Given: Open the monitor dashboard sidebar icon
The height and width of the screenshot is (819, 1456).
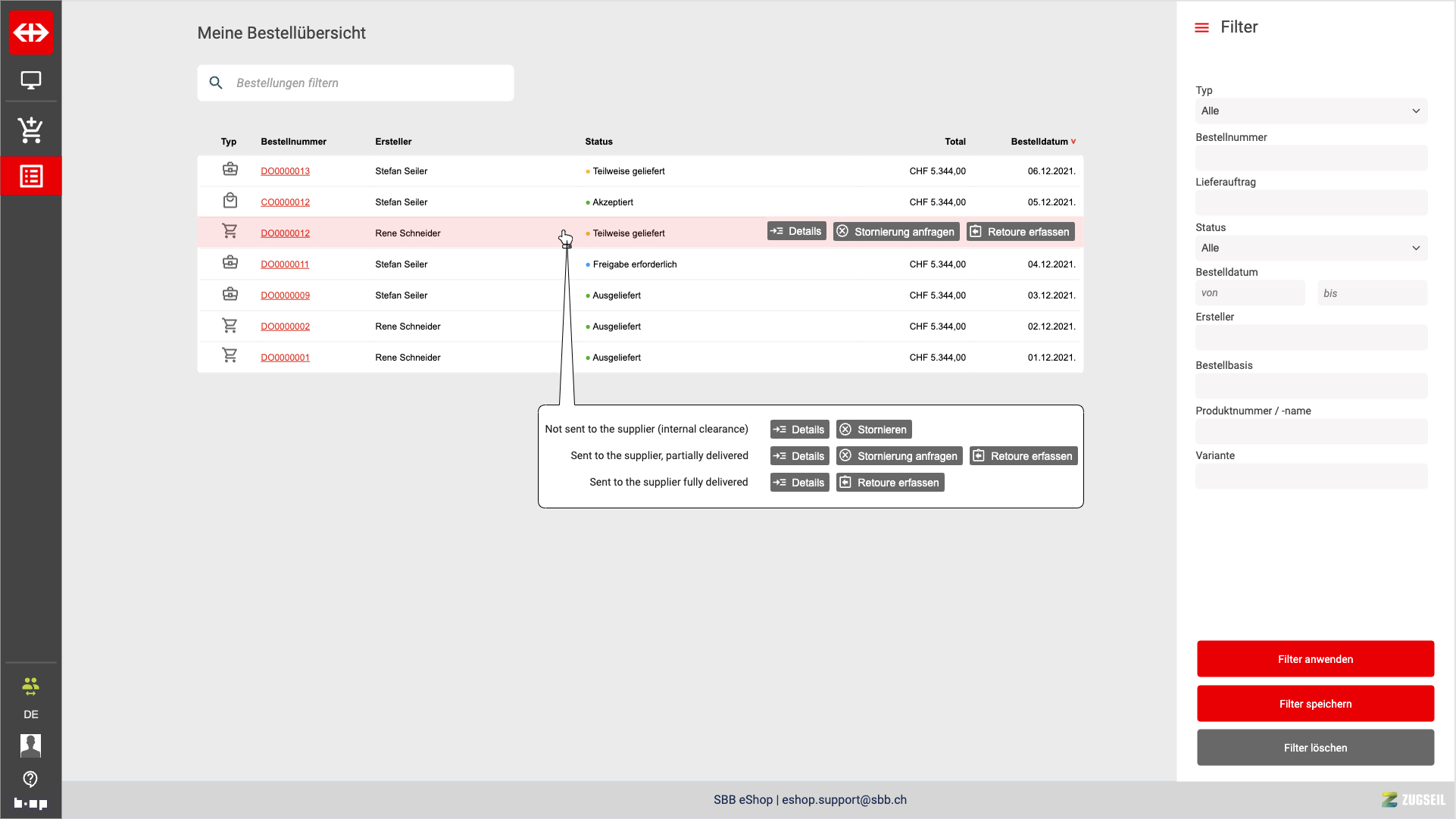Looking at the screenshot, I should coord(31,80).
